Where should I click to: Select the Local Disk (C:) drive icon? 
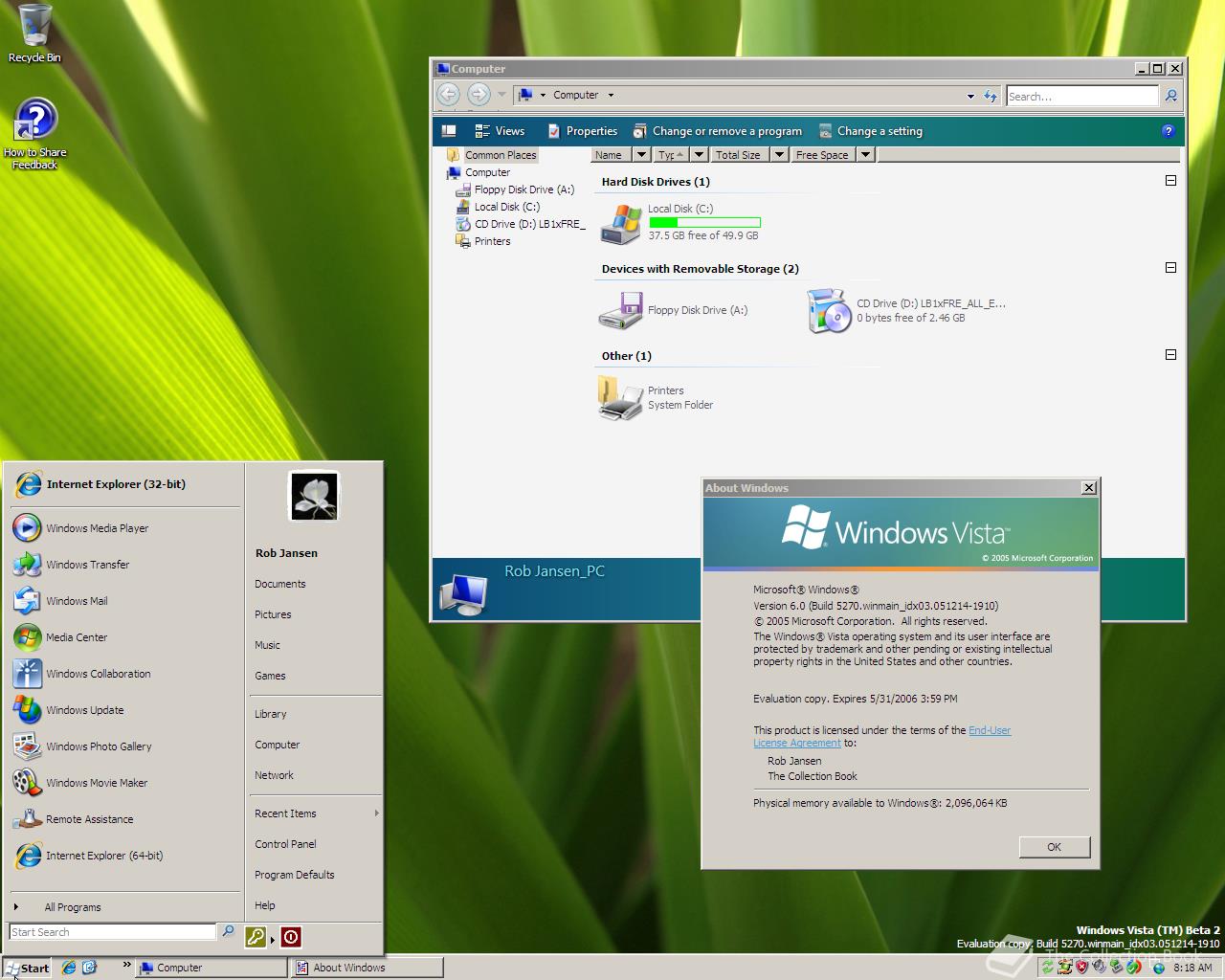[x=621, y=224]
